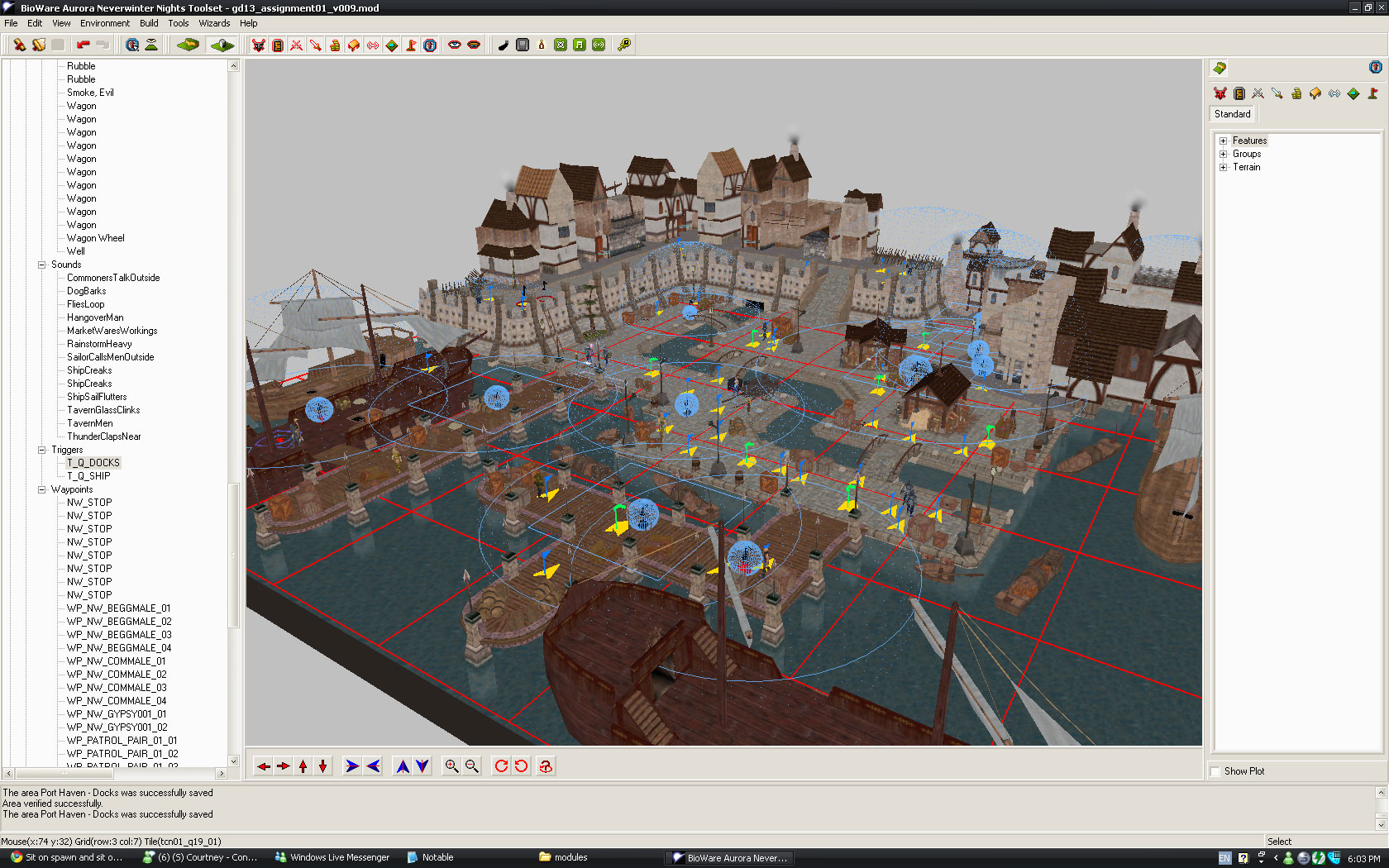Toggle the Show Plot checkbox

pyautogui.click(x=1215, y=771)
